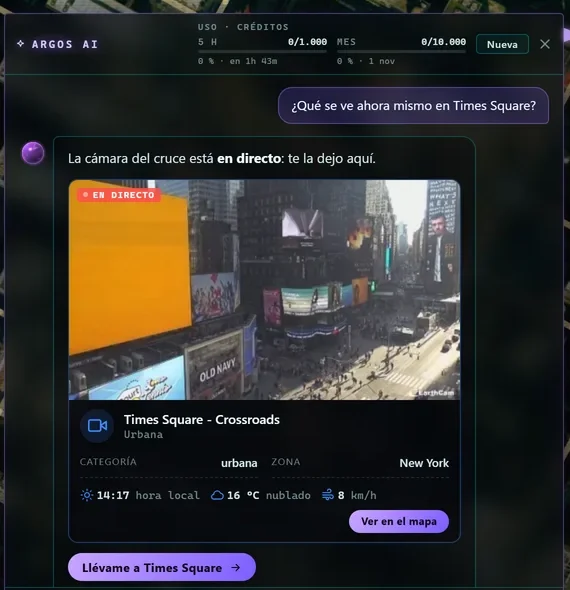Click the wind icon next to 8 km/h

(x=328, y=495)
